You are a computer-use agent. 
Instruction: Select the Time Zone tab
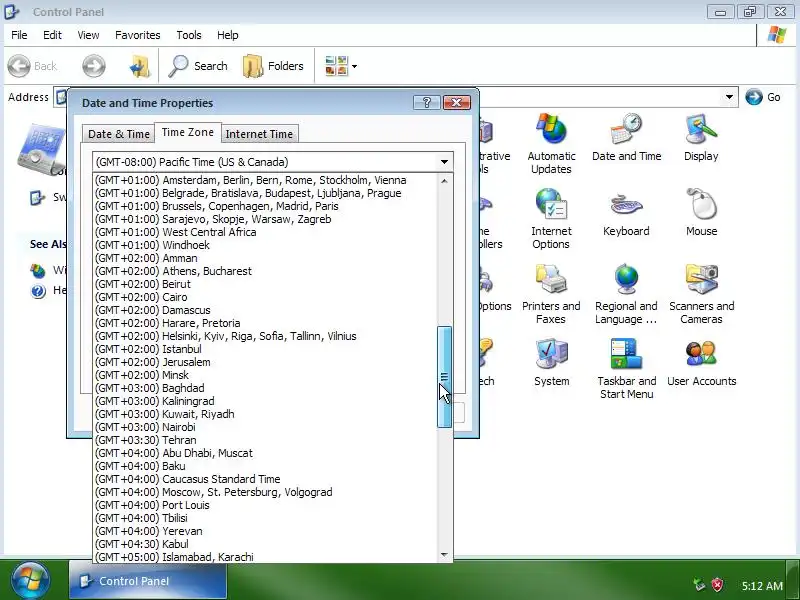pos(188,132)
